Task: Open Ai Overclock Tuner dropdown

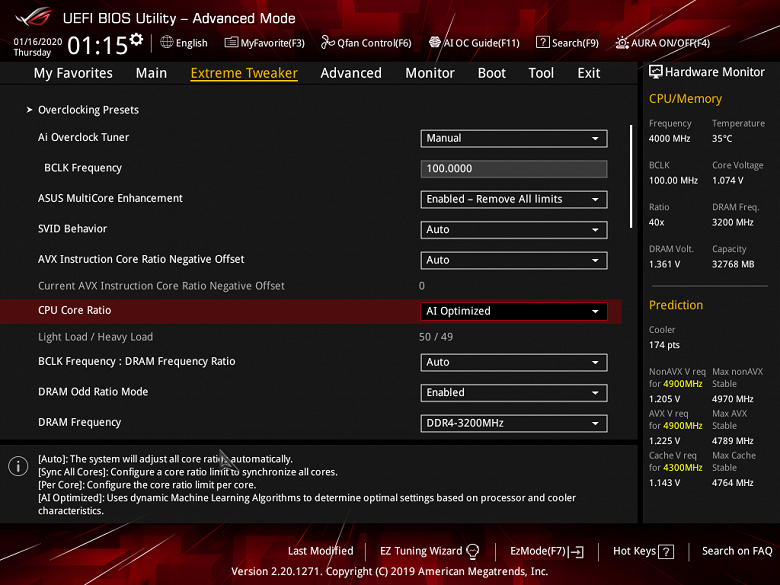Action: tap(514, 138)
